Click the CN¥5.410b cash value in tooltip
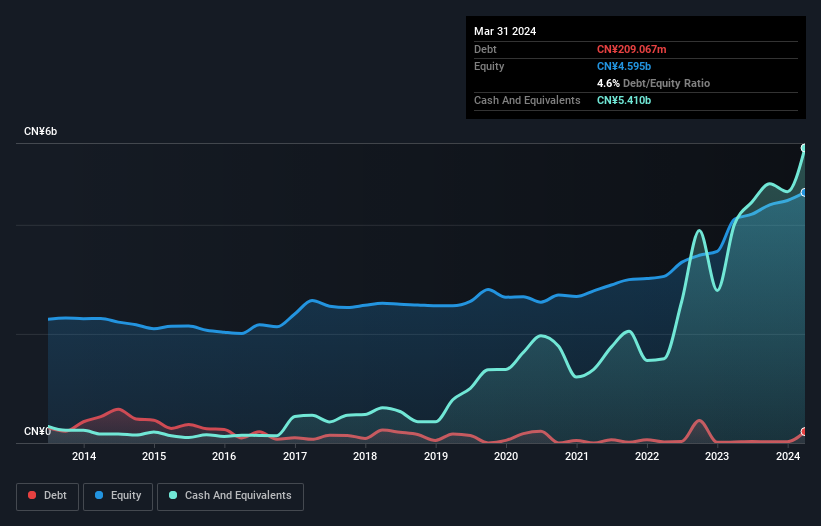821x526 pixels. click(624, 100)
